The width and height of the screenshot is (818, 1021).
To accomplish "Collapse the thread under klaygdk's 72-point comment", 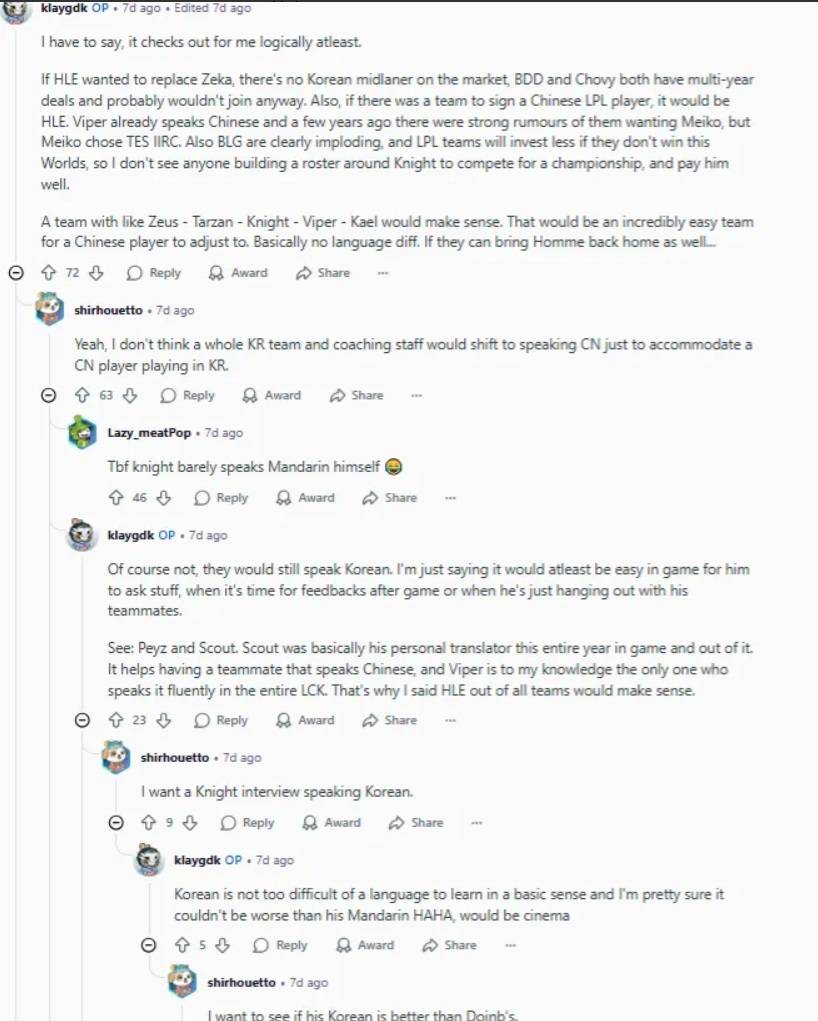I will pos(15,273).
